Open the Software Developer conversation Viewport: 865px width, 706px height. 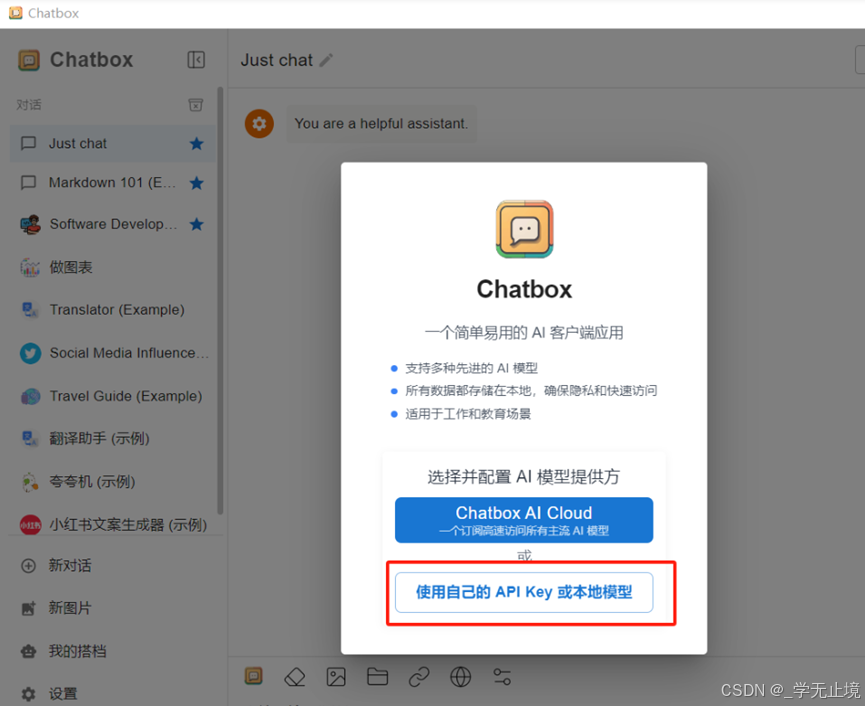(x=113, y=224)
